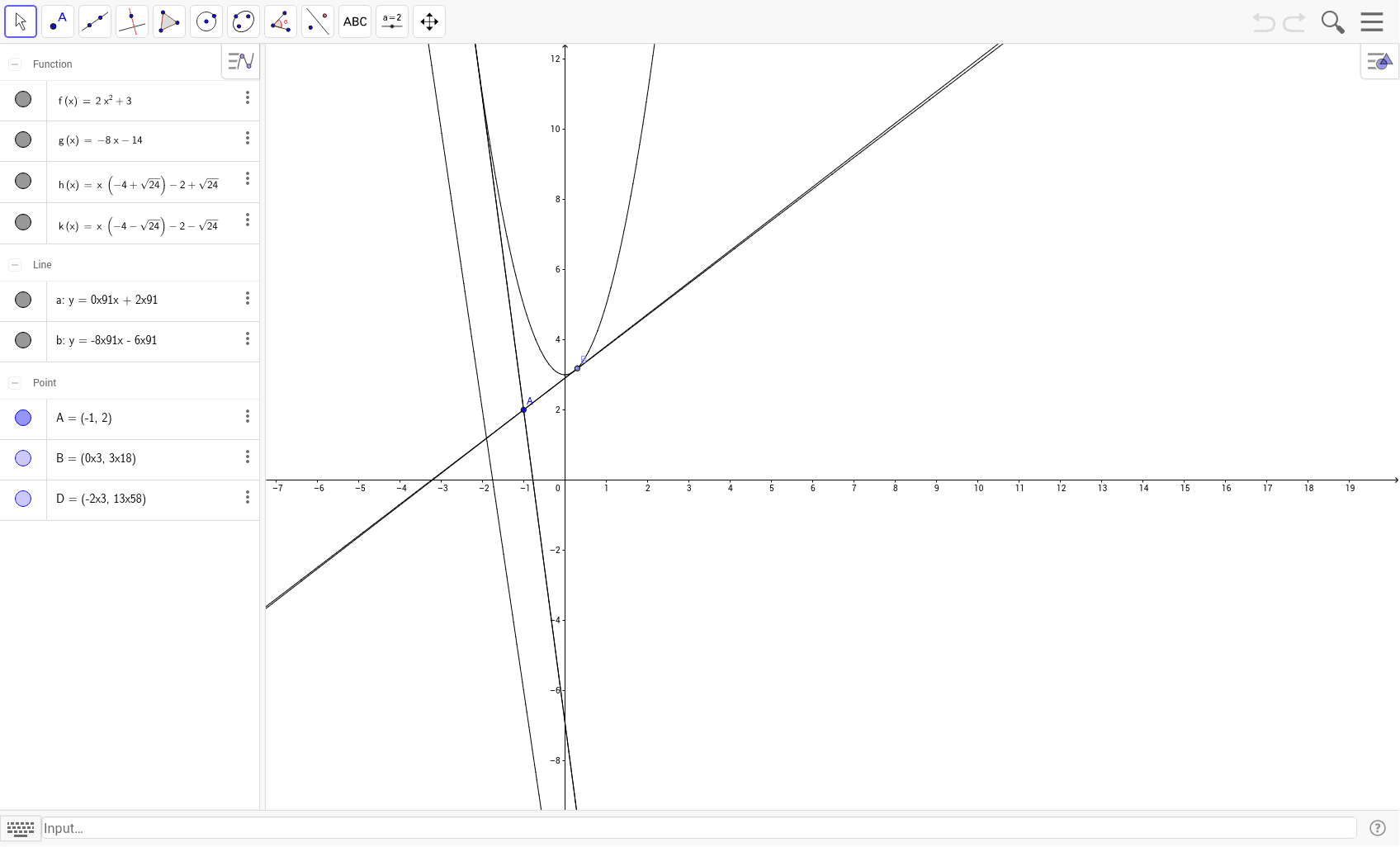The height and width of the screenshot is (847, 1400).
Task: Select the Circle with center tool
Action: [206, 21]
